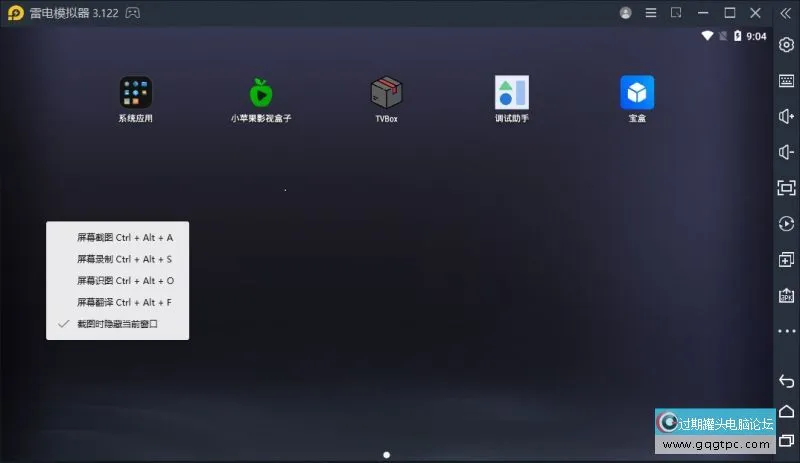Screen dimensions: 800x463
Task: Open the 宝盒 app
Action: click(637, 93)
